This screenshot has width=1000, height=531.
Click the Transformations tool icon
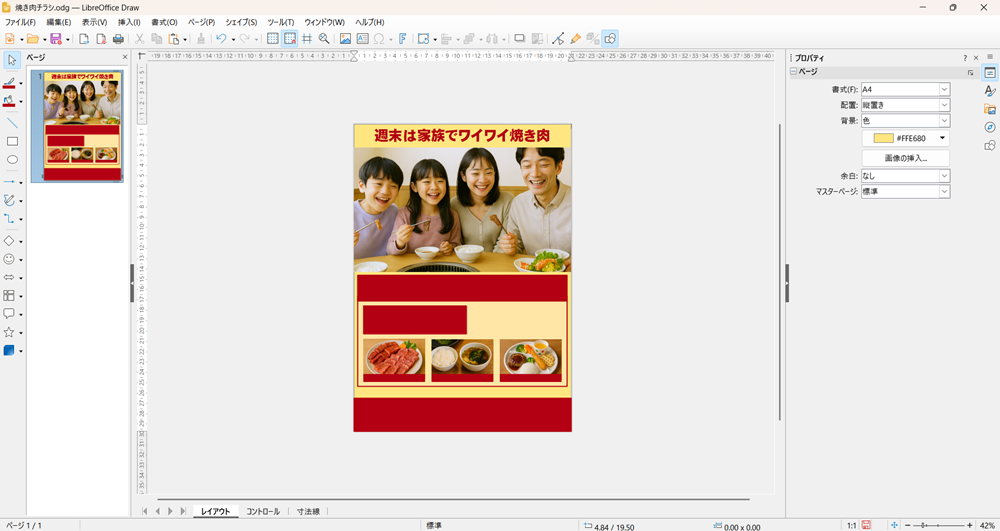click(423, 39)
